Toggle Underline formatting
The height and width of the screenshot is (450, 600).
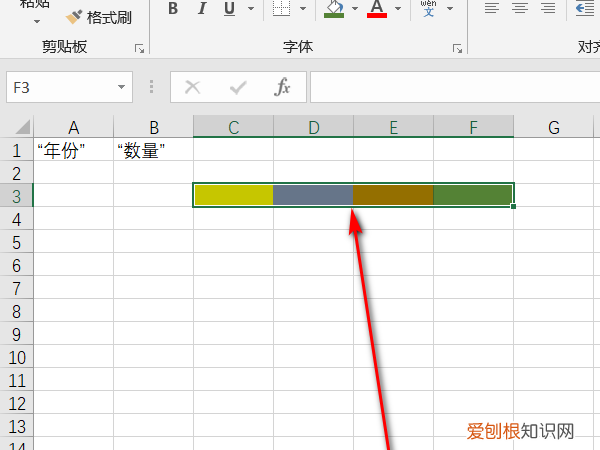coord(230,8)
